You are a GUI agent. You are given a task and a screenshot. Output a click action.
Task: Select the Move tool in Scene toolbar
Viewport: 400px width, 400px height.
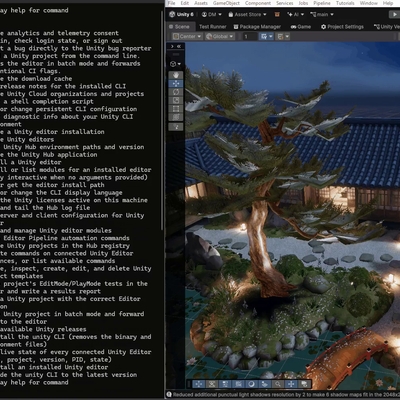click(176, 83)
